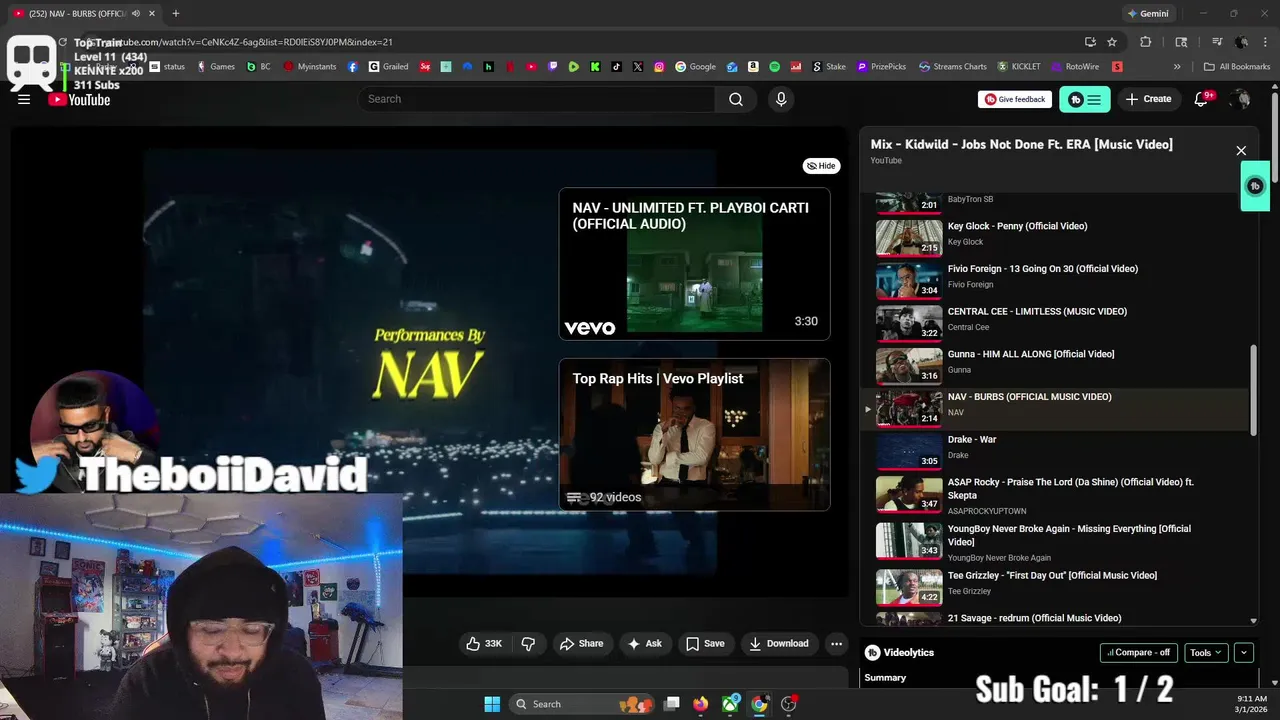Open the YouTube guide hamburger menu
Viewport: 1280px width, 720px height.
pyautogui.click(x=24, y=99)
